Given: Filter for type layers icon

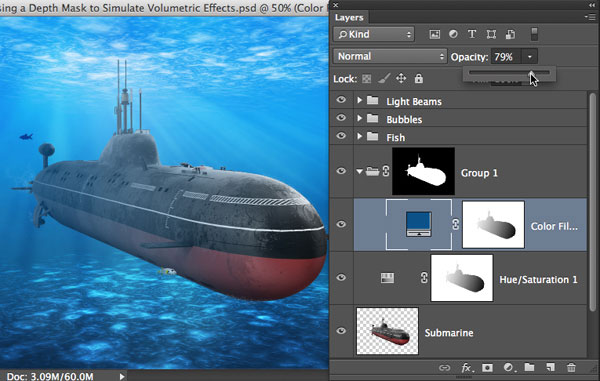Looking at the screenshot, I should coord(472,34).
